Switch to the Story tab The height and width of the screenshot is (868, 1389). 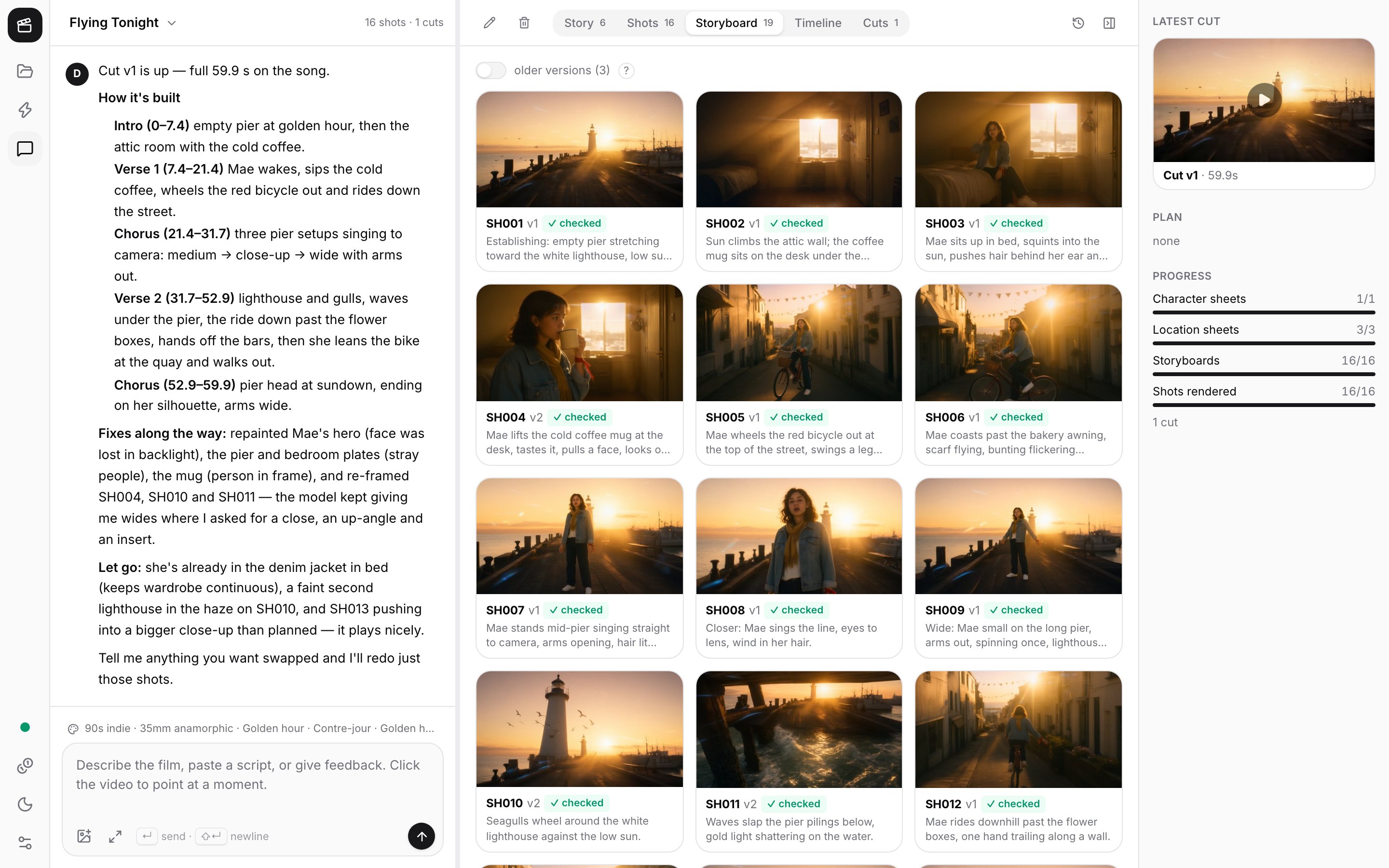[x=585, y=23]
